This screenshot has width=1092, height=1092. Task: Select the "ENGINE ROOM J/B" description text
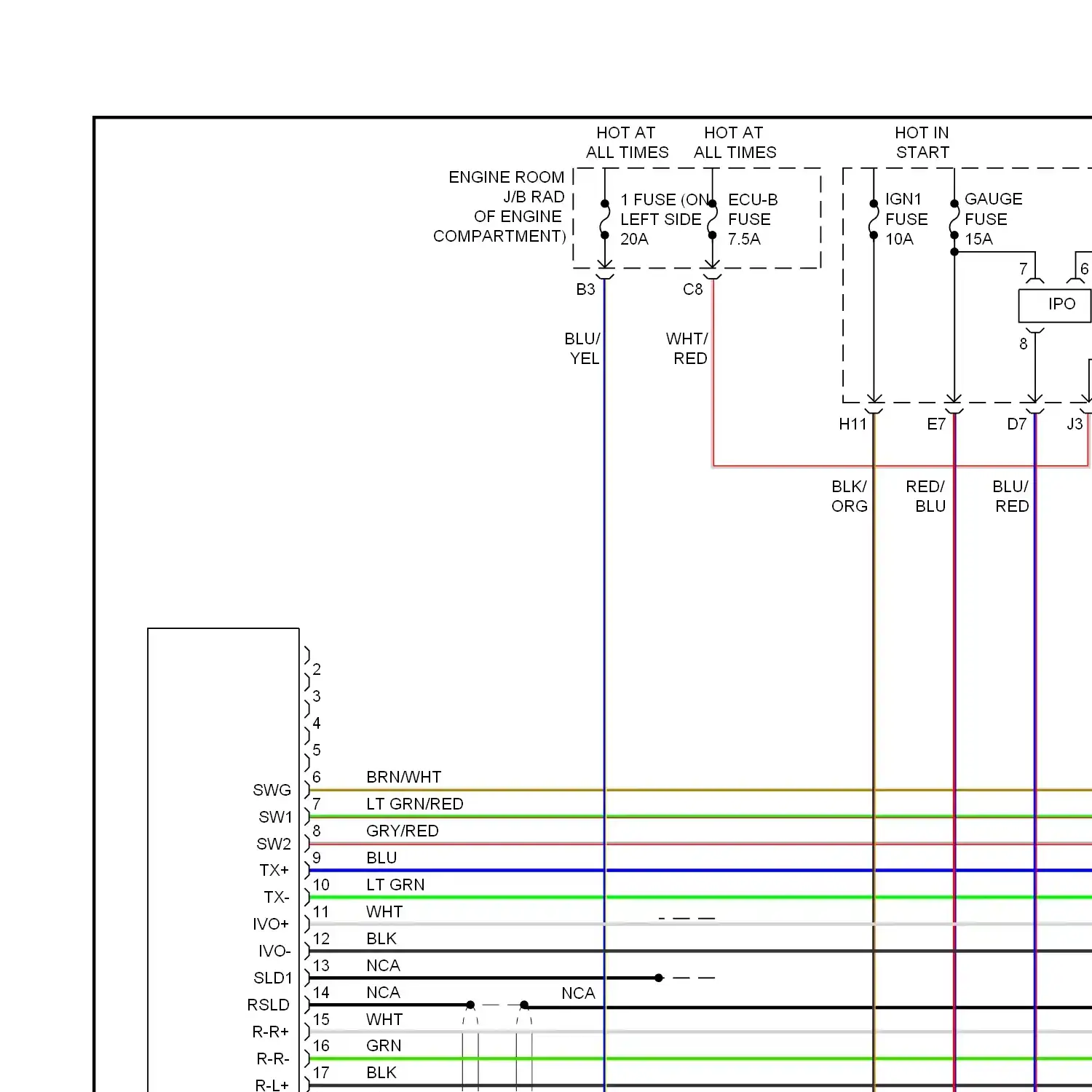point(499,207)
